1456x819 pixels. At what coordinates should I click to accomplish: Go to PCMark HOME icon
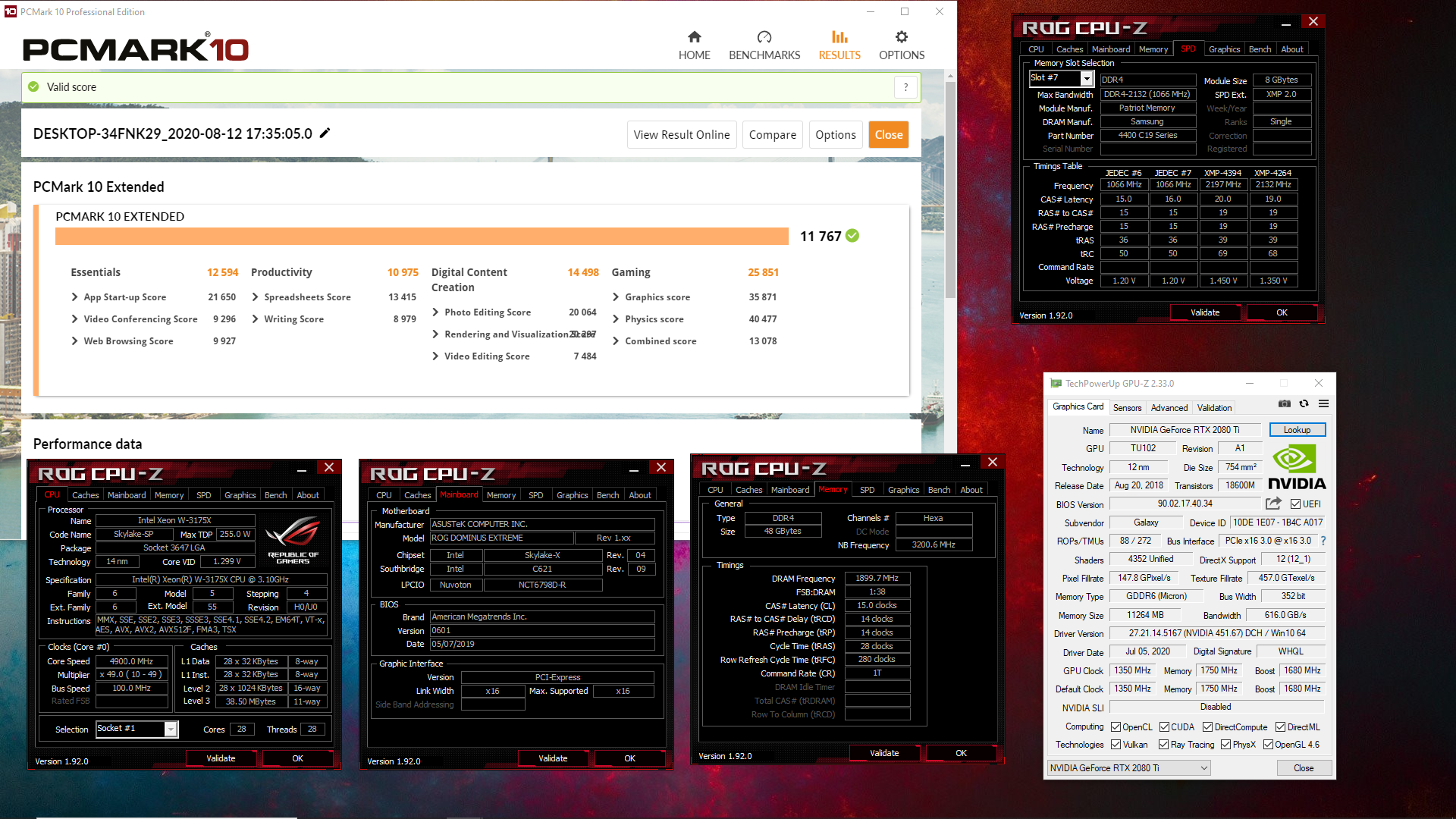coord(694,36)
